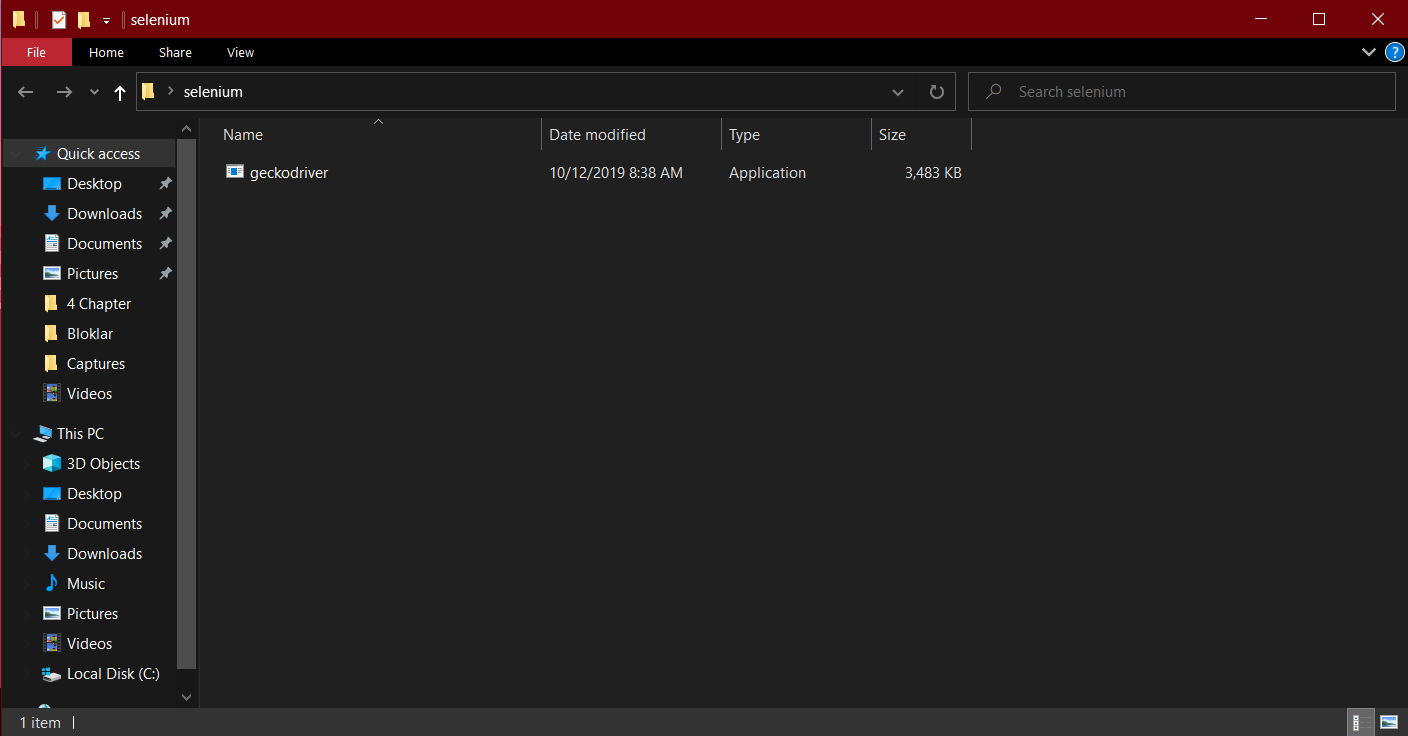Click the search magnifier icon
The height and width of the screenshot is (736, 1408).
[993, 91]
